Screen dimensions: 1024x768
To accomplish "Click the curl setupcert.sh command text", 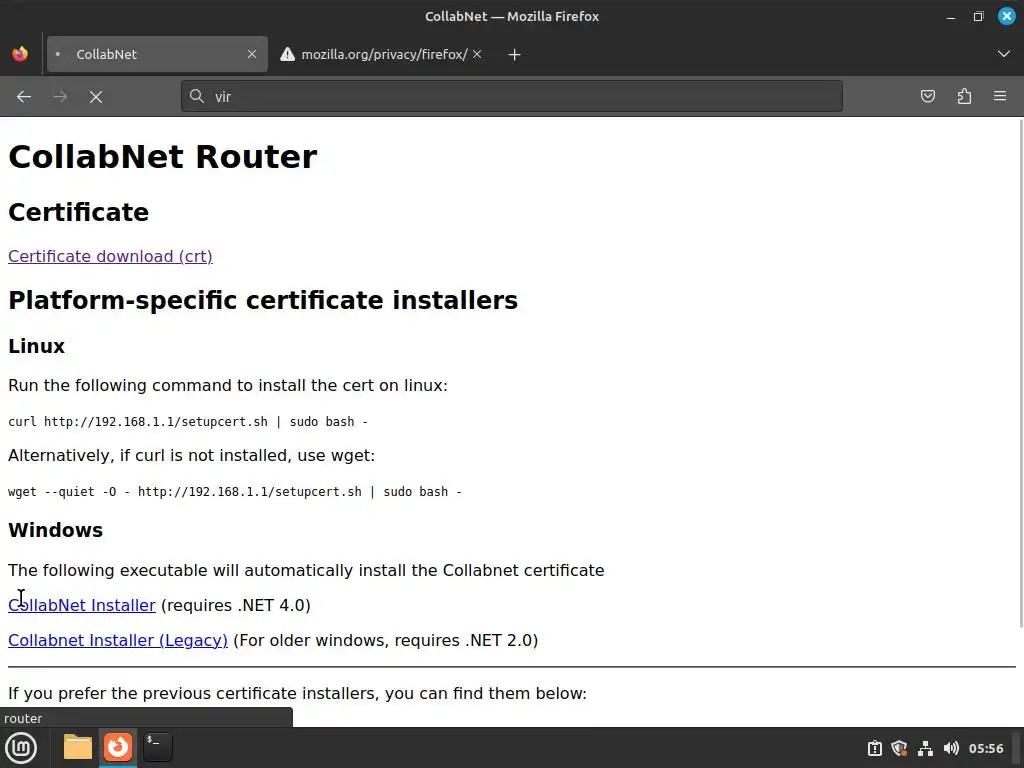I will coord(188,422).
